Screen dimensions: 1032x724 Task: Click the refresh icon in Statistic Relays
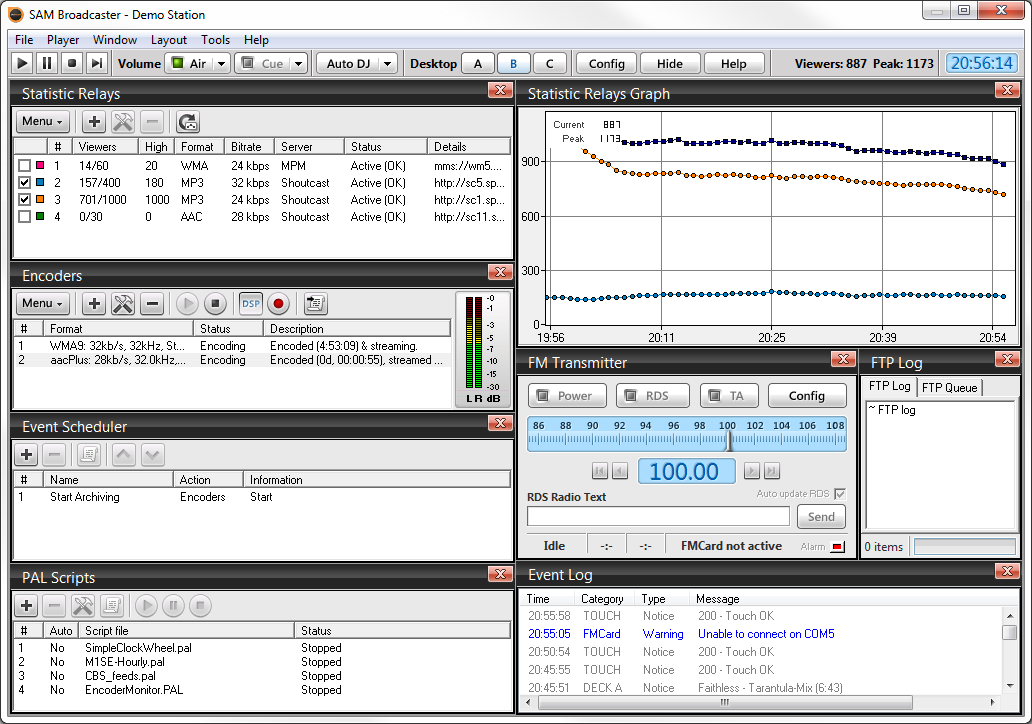pos(188,122)
